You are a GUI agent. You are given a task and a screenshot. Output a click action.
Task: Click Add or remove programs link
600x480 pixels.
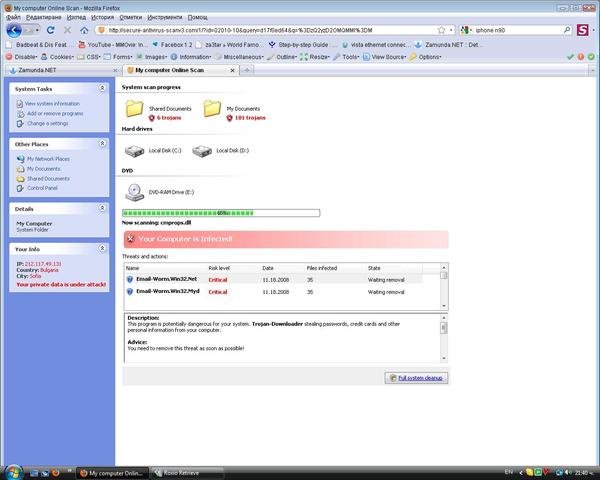click(x=55, y=114)
